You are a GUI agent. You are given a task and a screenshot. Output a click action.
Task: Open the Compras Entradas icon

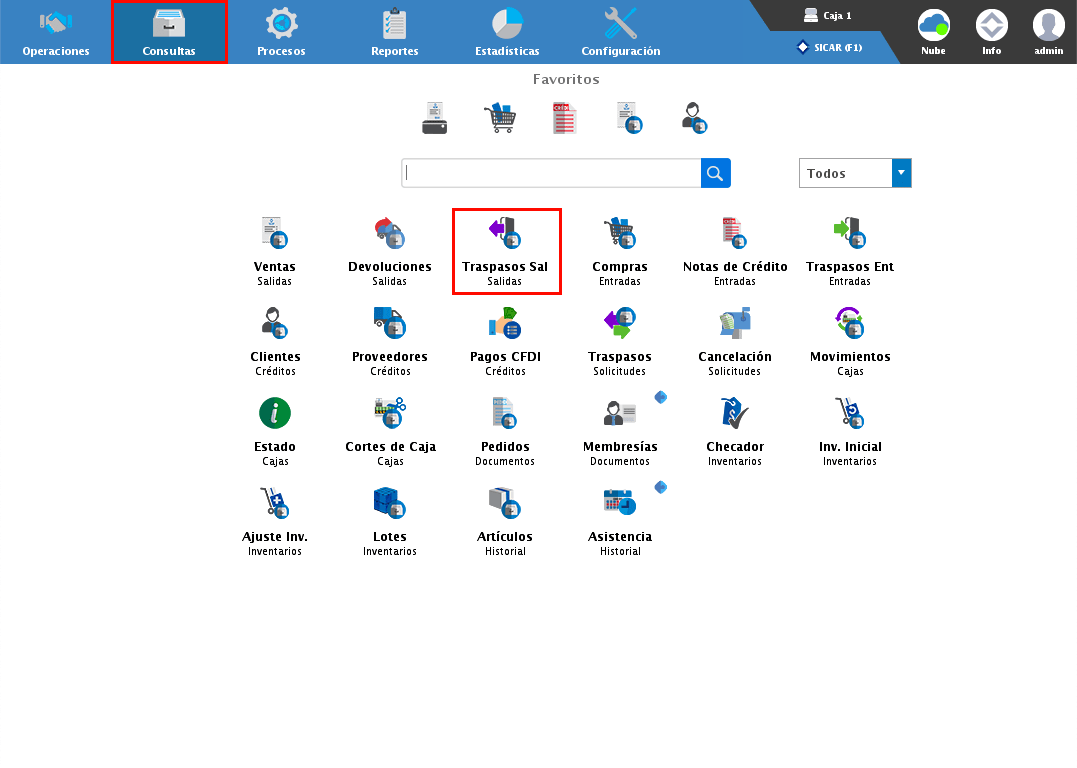620,235
